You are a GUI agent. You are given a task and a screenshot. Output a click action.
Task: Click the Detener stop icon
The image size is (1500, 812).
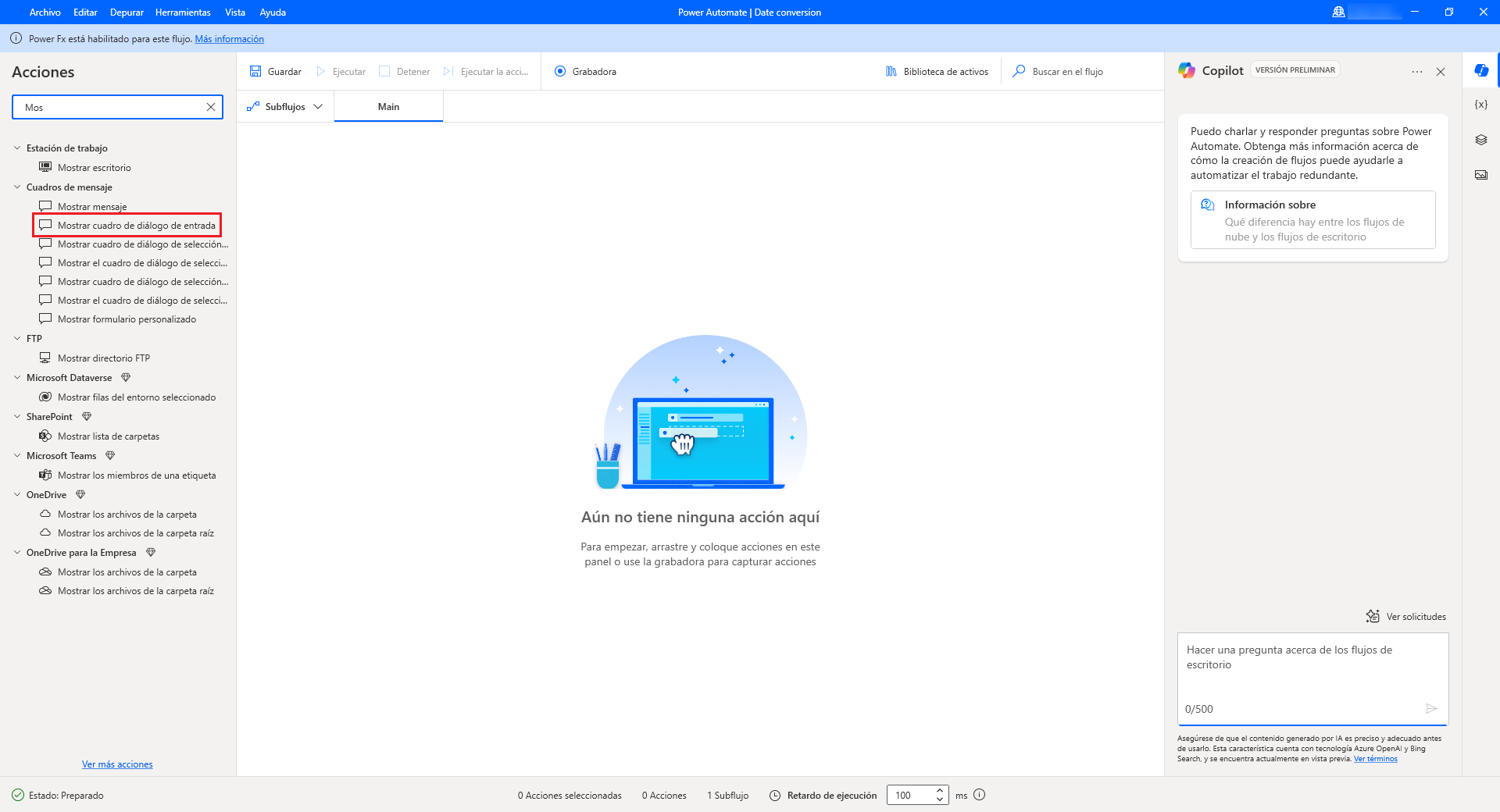(384, 71)
